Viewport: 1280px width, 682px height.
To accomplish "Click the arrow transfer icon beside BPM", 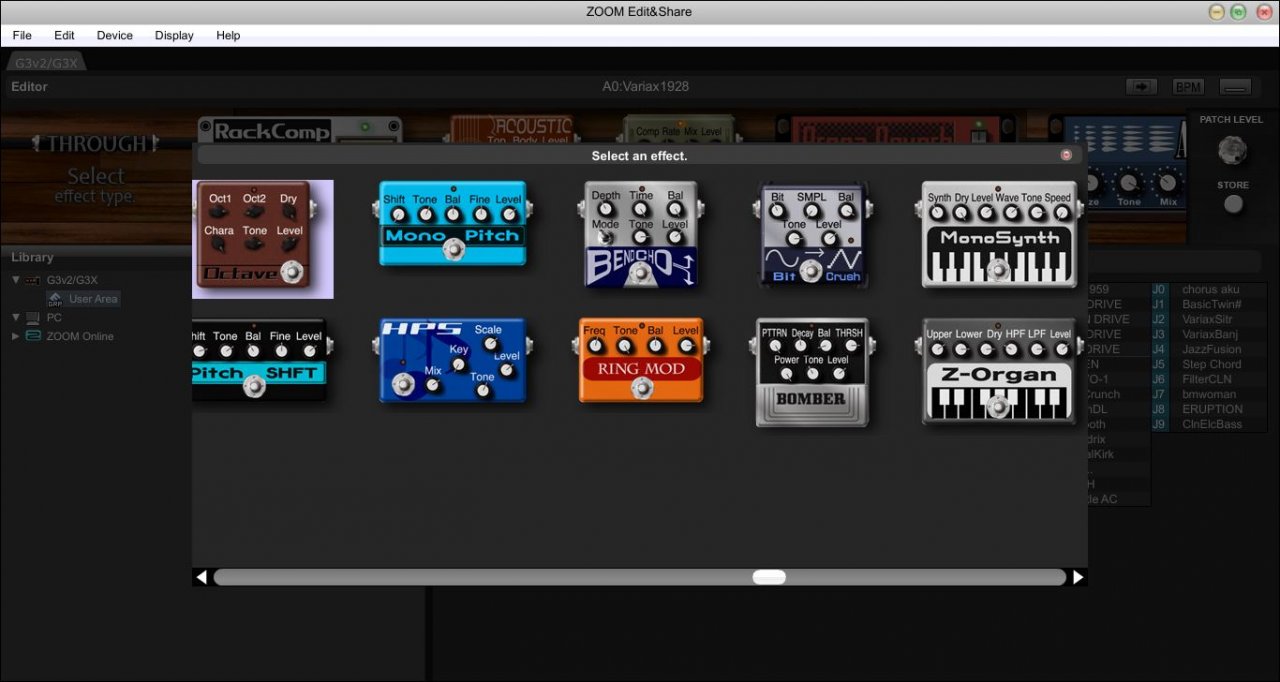I will pyautogui.click(x=1141, y=87).
